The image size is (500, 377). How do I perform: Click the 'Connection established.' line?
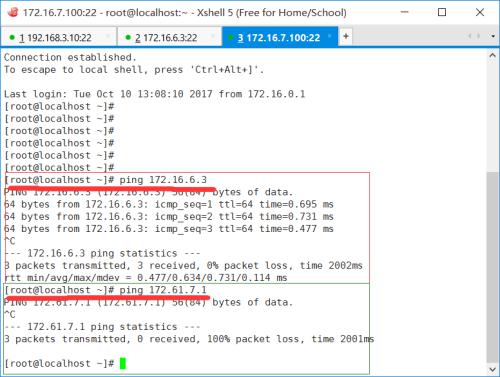[70, 57]
